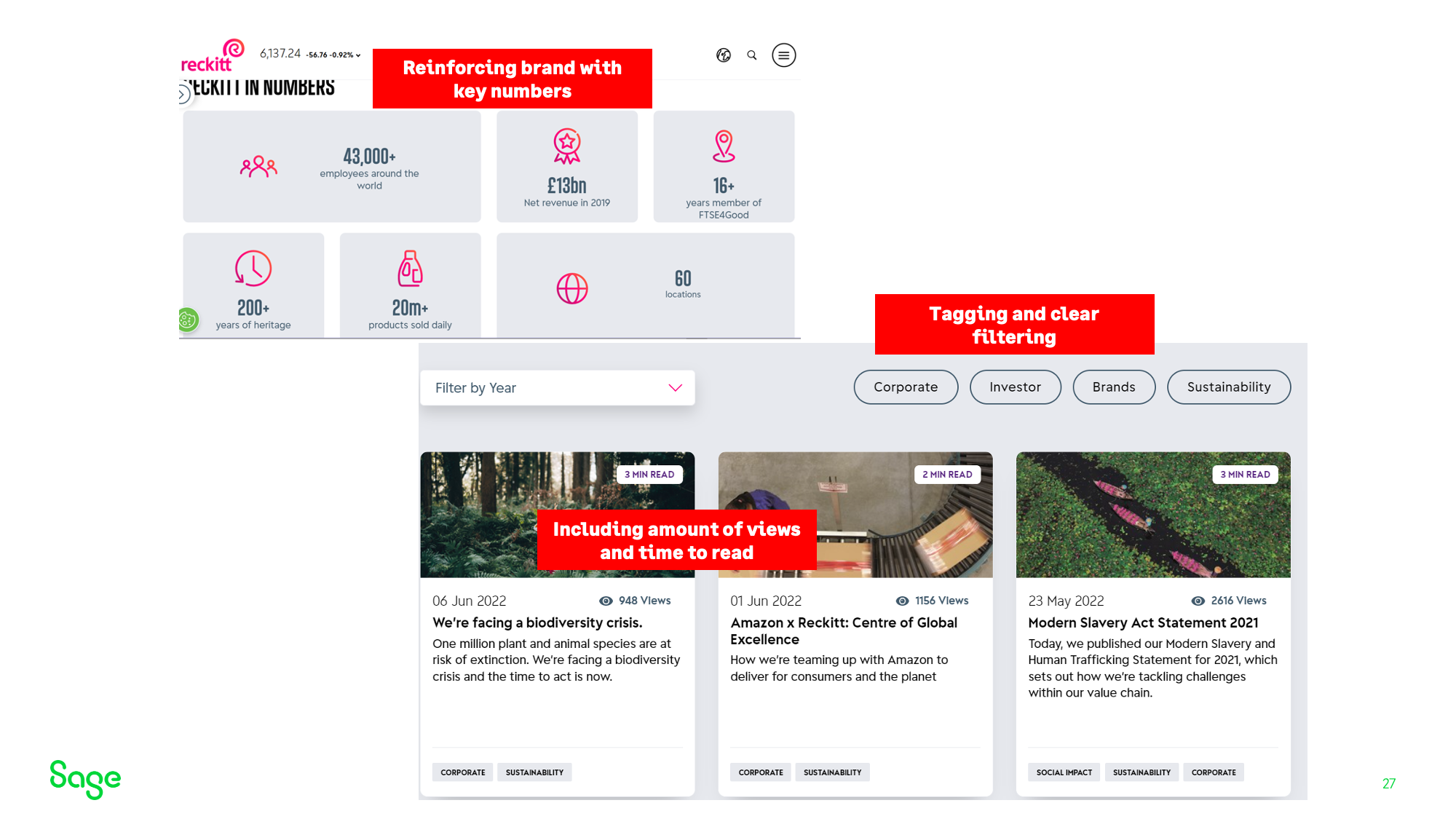Viewport: 1456px width, 819px height.
Task: Open the globe language selector icon
Action: coord(723,55)
